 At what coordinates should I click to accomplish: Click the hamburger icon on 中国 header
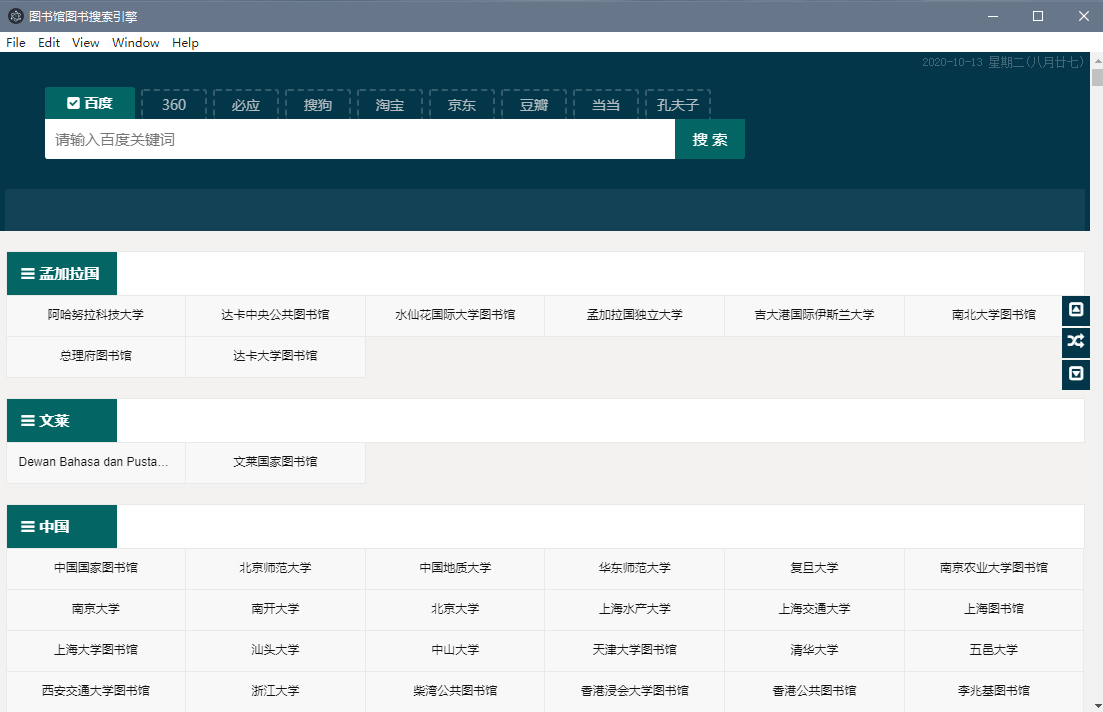(27, 526)
